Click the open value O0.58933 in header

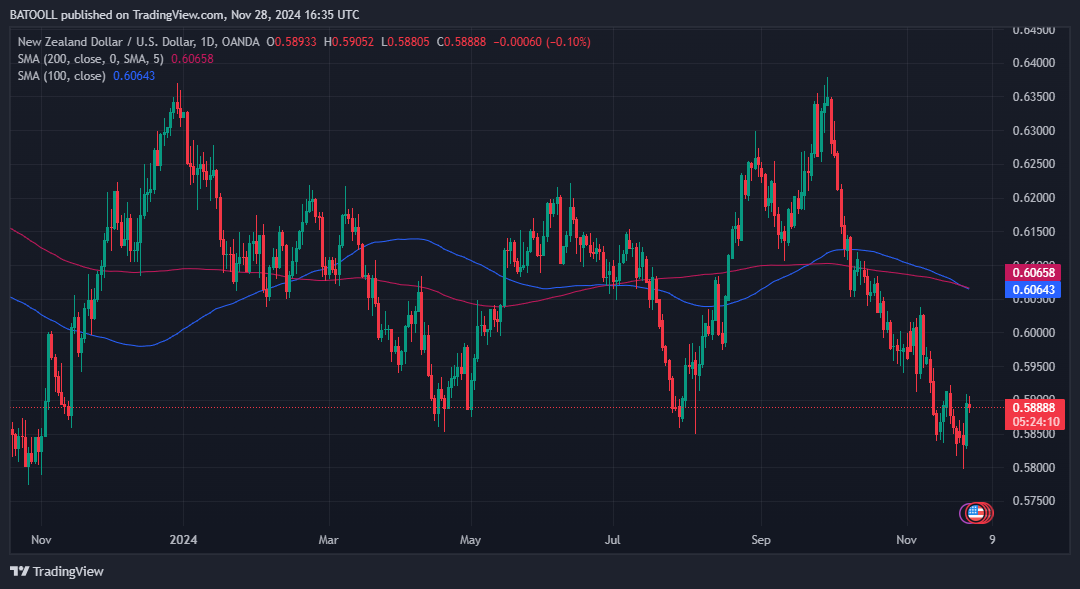pos(291,42)
